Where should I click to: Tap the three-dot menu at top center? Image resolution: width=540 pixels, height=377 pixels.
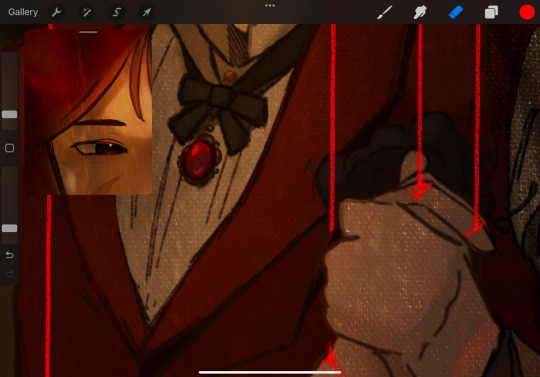click(270, 6)
